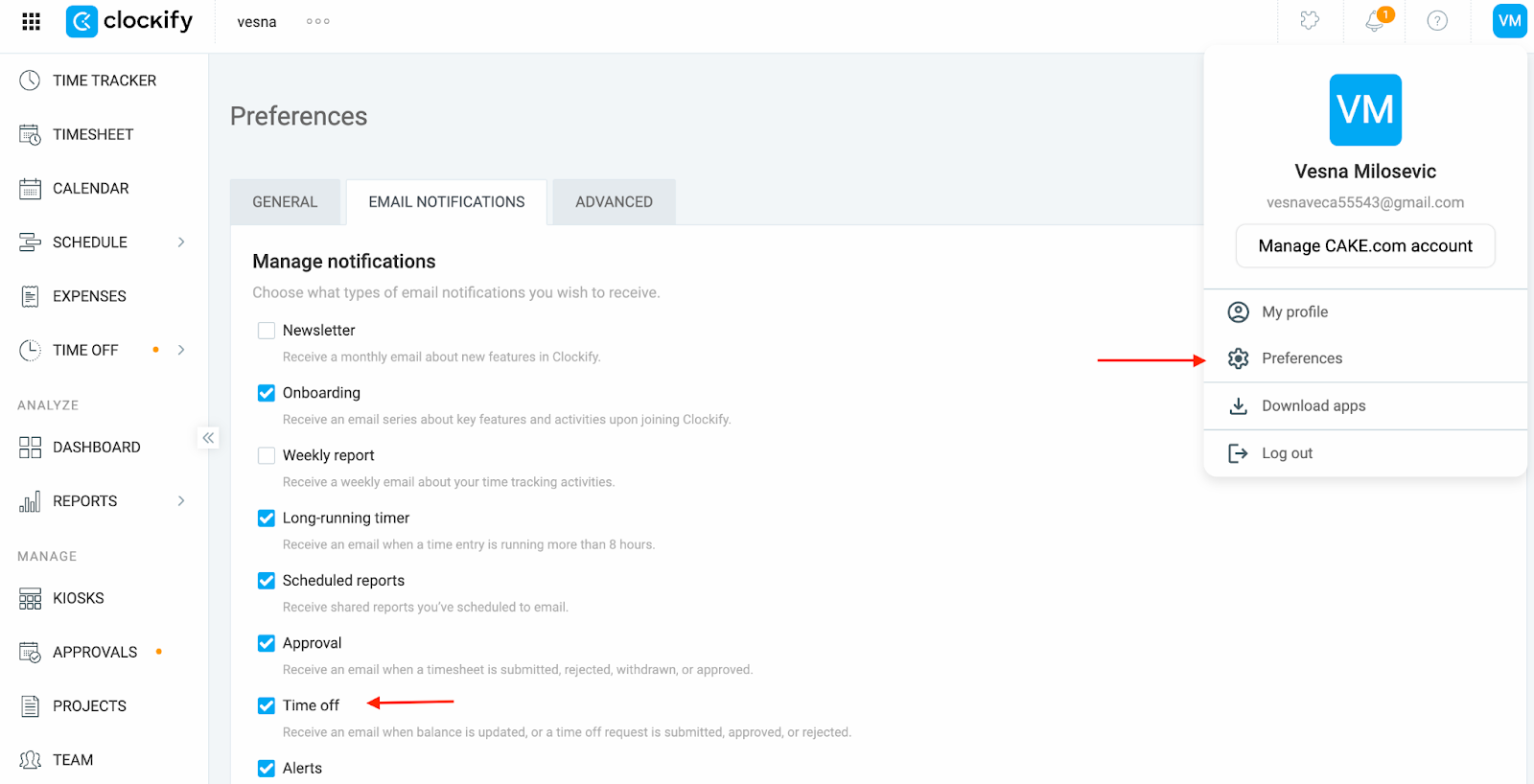This screenshot has height=784, width=1534.
Task: Click Manage CAKE.com account button
Action: click(1365, 246)
